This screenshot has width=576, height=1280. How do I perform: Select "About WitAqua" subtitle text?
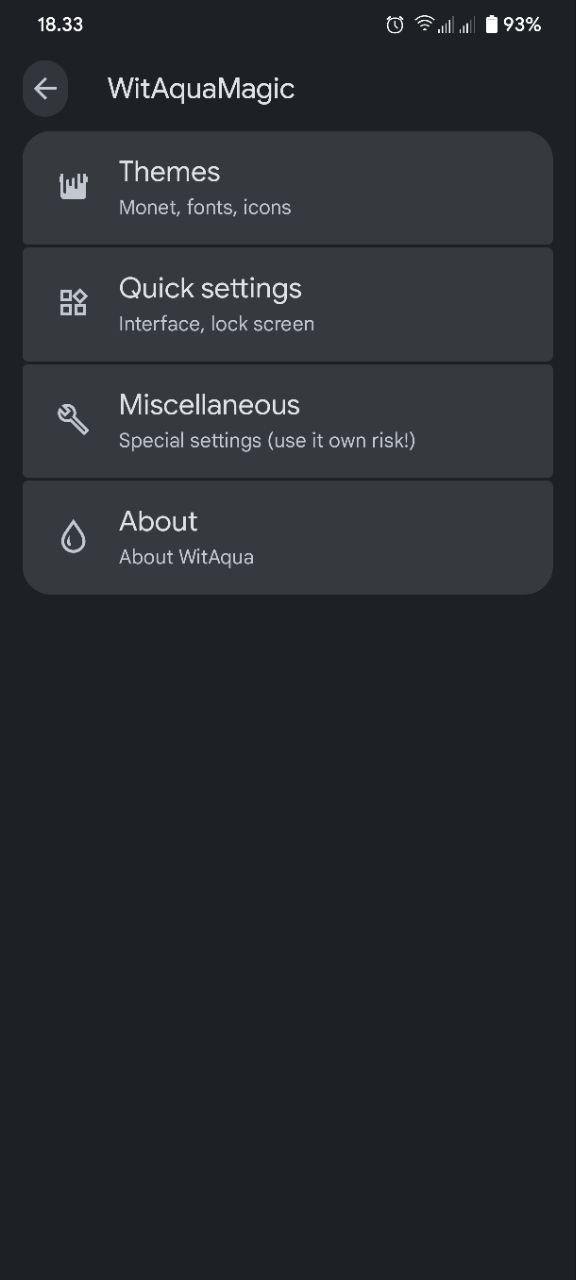pyautogui.click(x=186, y=557)
